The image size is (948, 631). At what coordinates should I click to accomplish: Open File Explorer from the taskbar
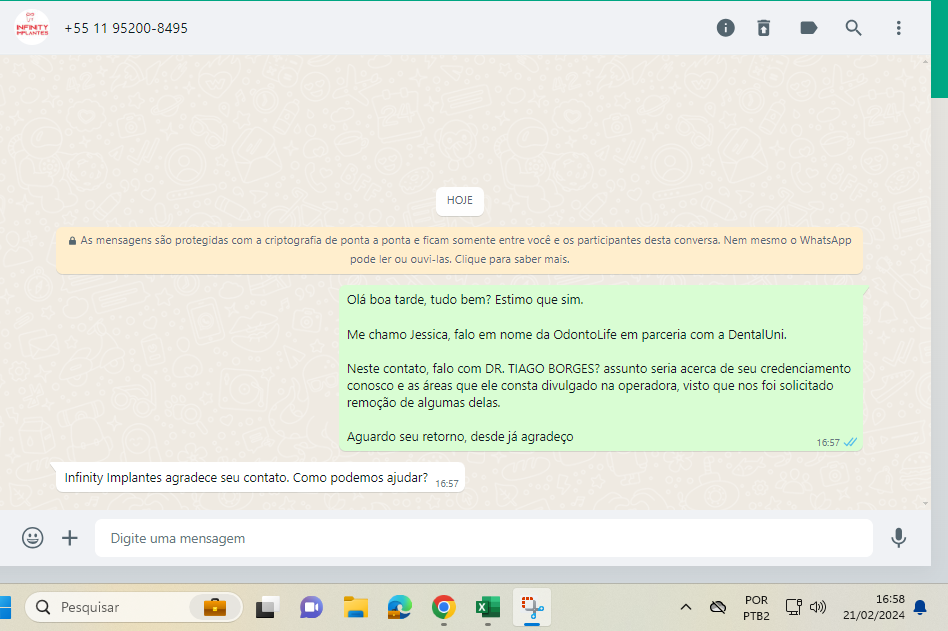coord(356,607)
